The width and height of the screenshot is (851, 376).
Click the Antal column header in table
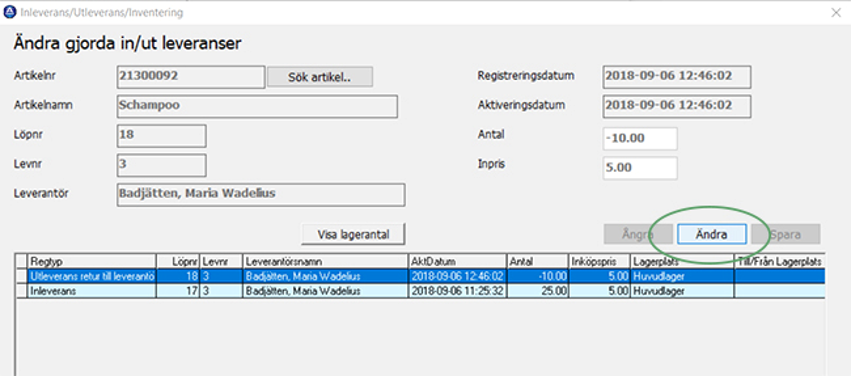(538, 261)
